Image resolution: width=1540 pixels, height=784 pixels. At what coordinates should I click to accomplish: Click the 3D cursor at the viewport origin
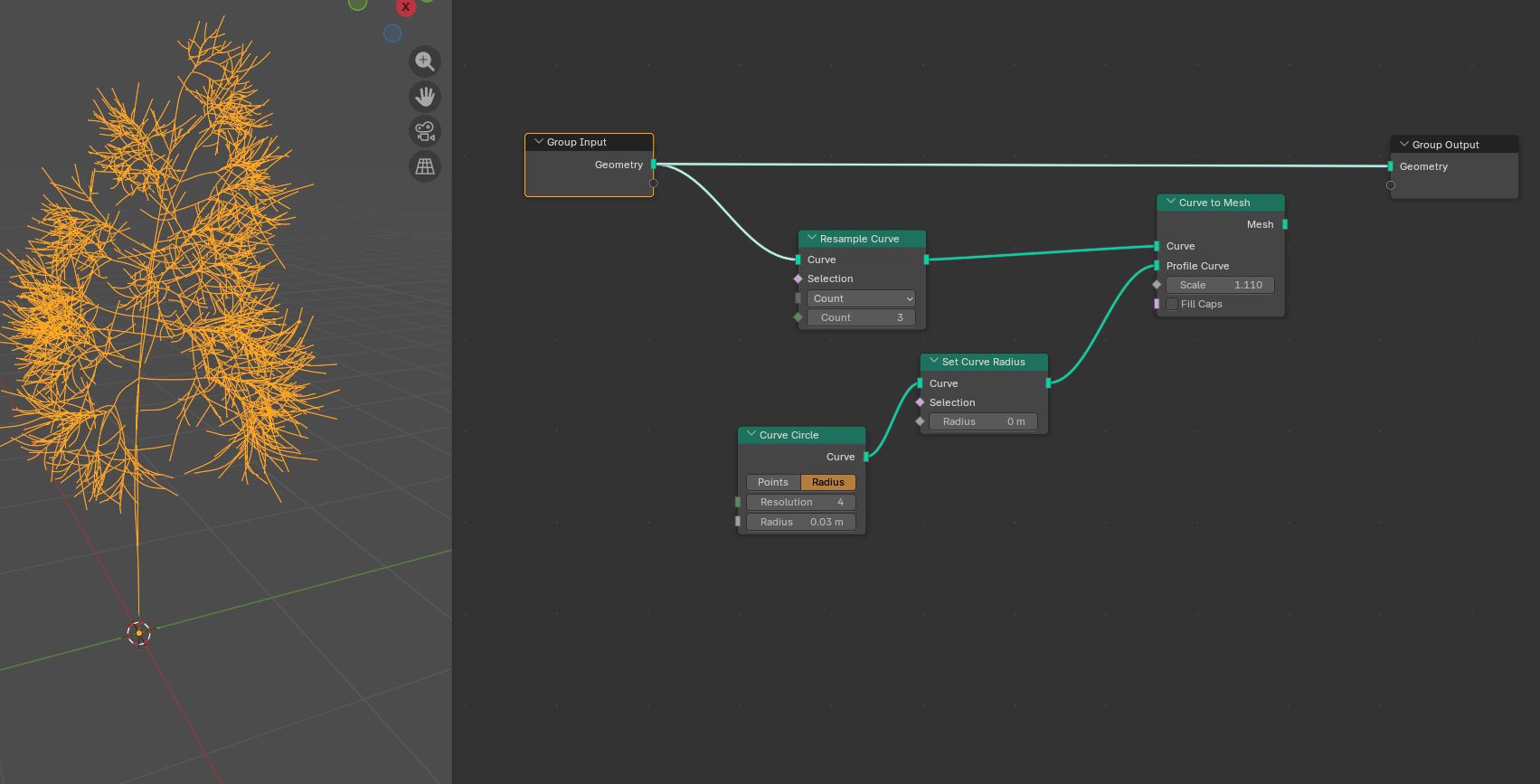click(138, 633)
